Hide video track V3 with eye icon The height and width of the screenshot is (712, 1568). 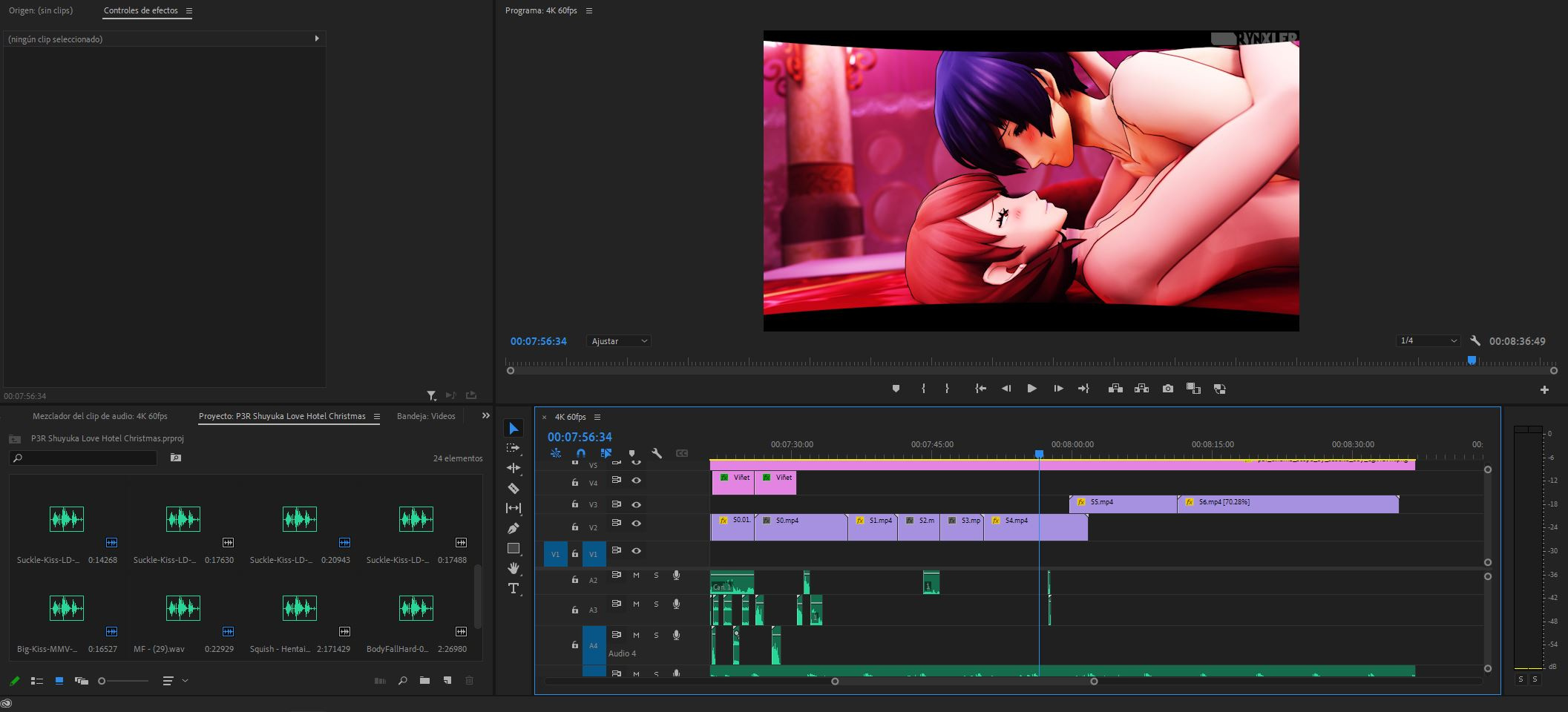tap(636, 504)
